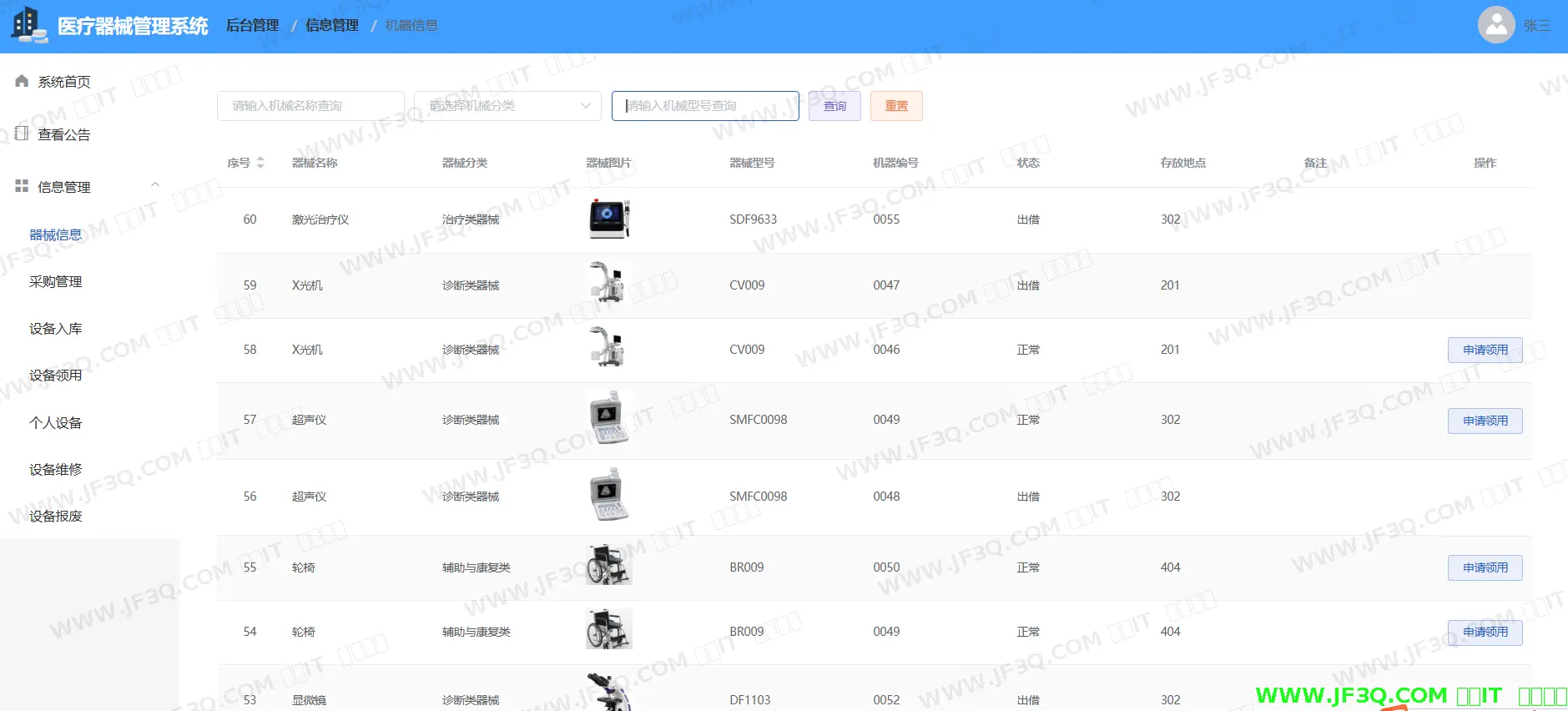Open the 张三 user account menu

click(1536, 26)
